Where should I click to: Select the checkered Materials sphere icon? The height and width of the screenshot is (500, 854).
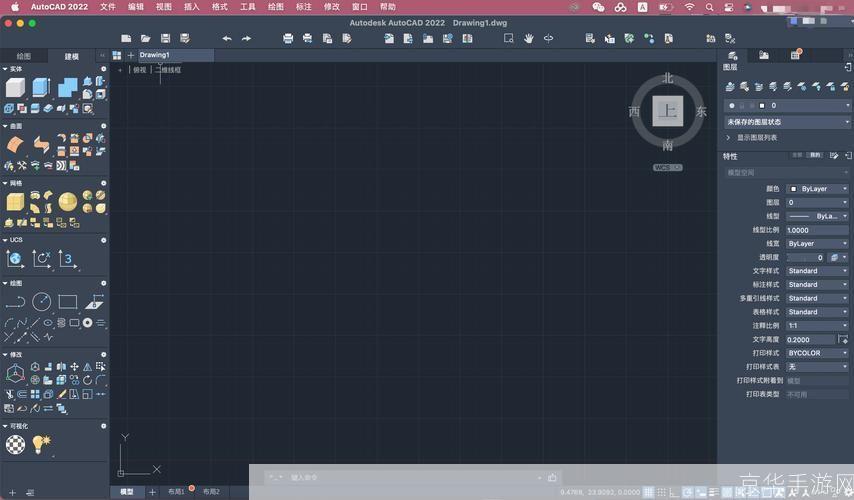(15, 444)
